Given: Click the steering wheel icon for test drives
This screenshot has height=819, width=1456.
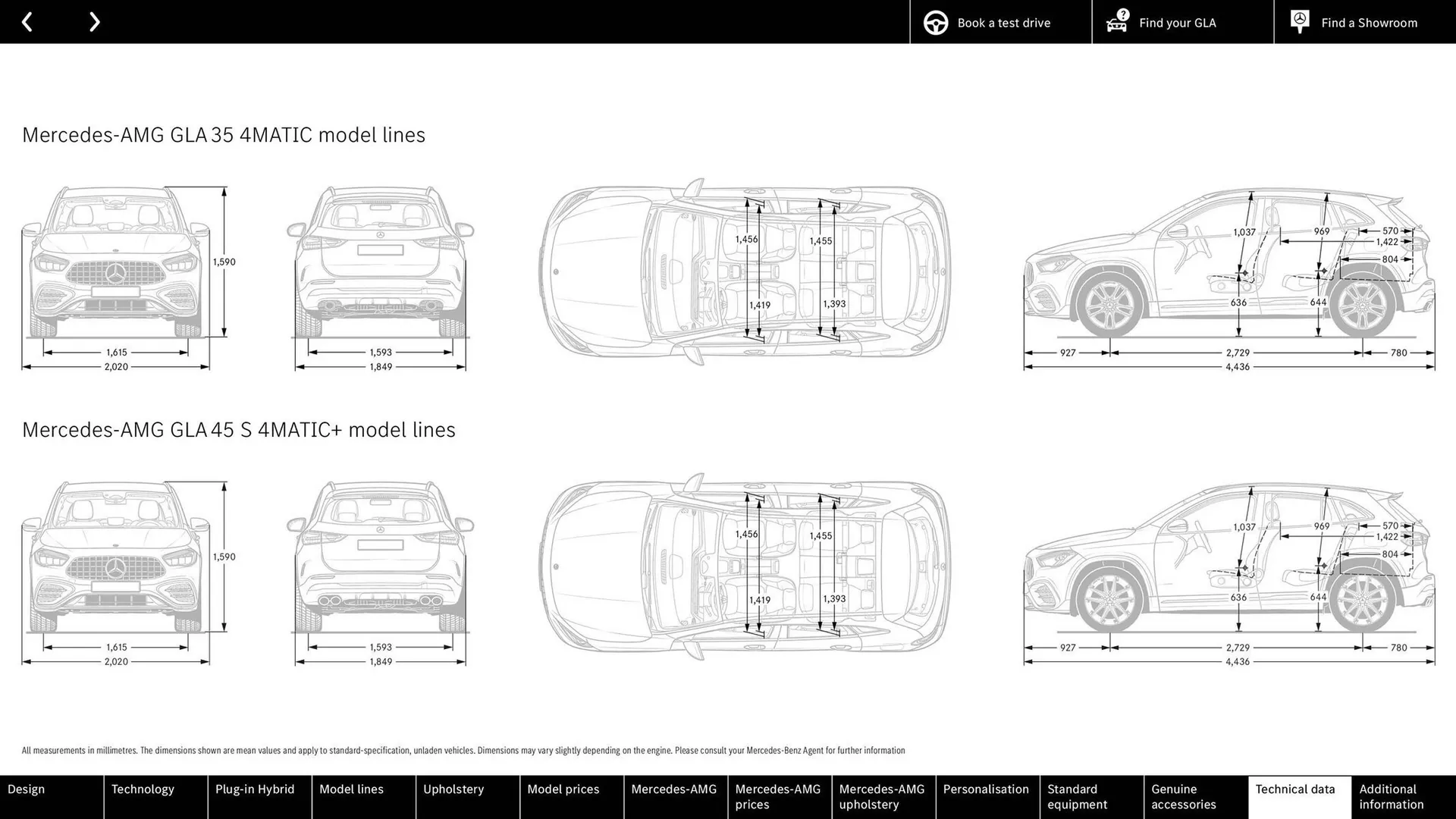Looking at the screenshot, I should click(935, 22).
